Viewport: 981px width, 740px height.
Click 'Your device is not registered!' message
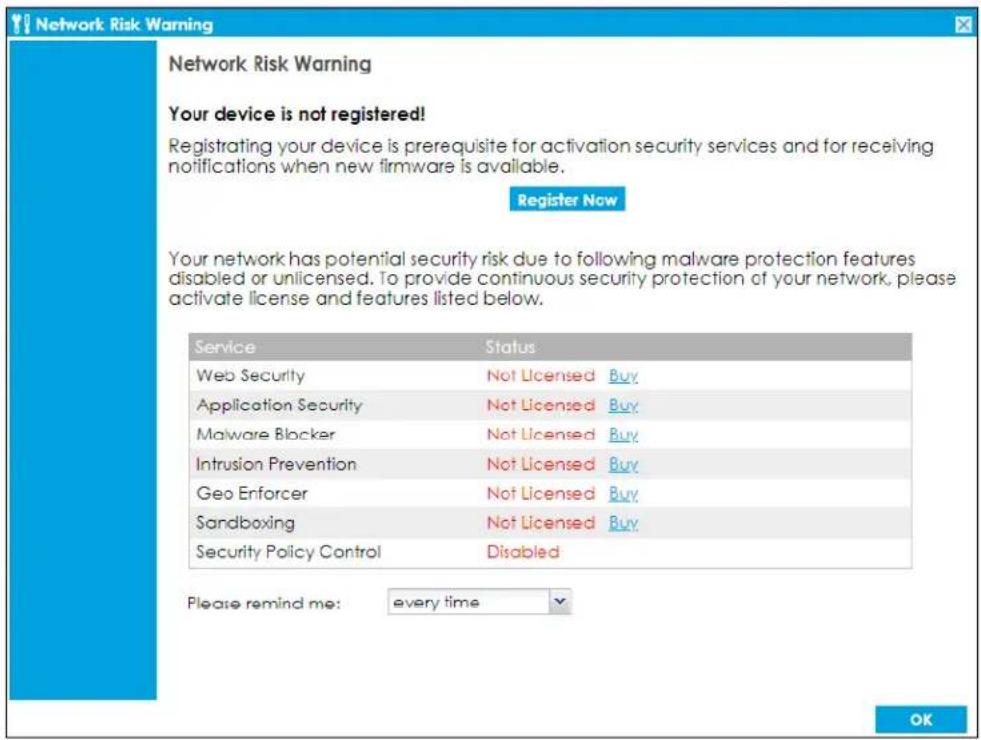coord(297,114)
